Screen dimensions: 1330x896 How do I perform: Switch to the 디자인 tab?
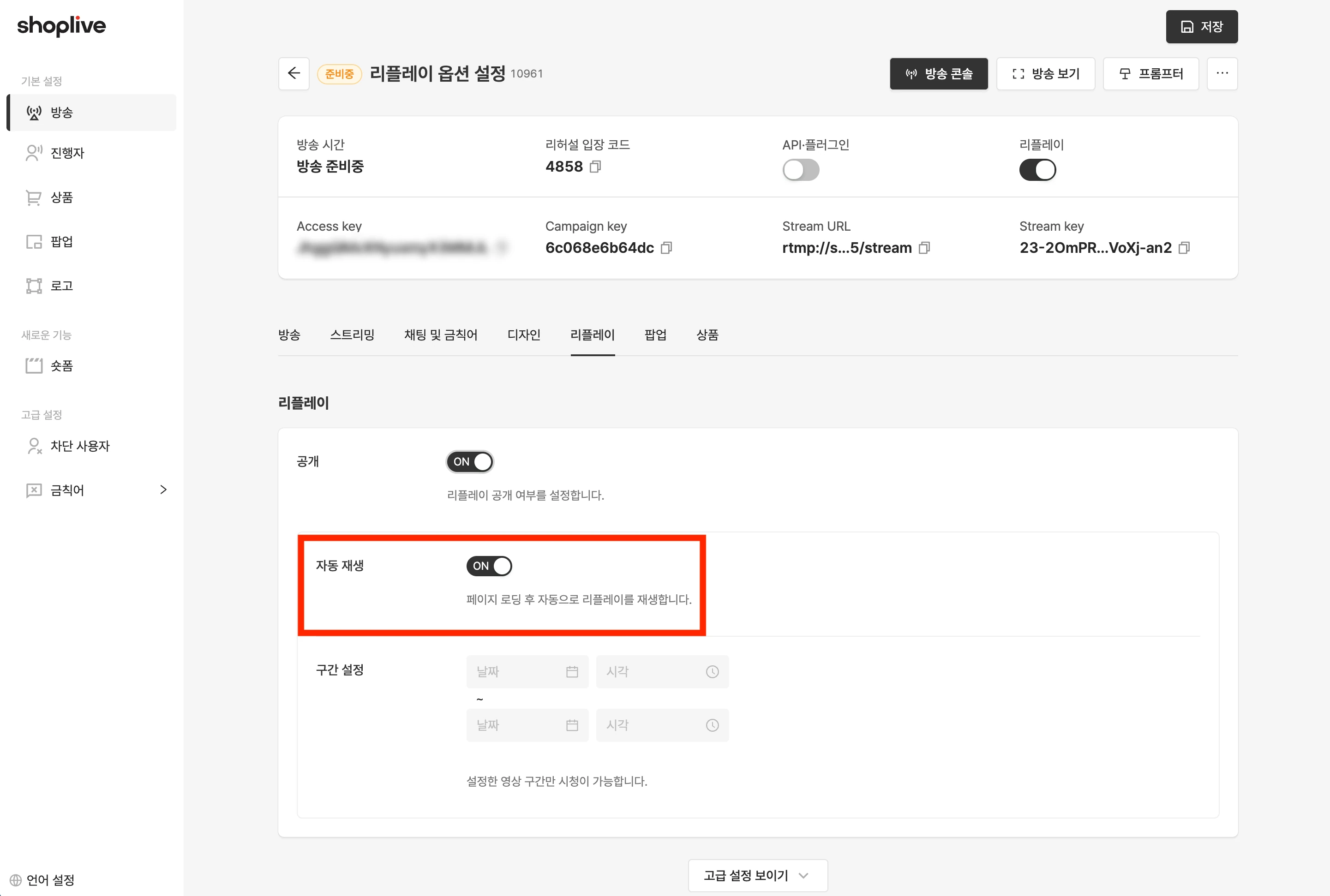tap(523, 335)
